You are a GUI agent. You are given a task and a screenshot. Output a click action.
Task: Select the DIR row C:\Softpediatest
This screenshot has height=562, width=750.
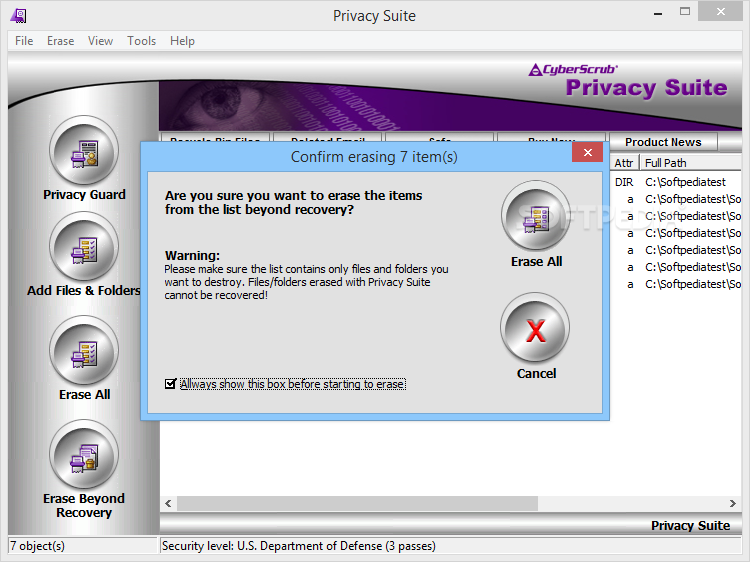(x=675, y=182)
